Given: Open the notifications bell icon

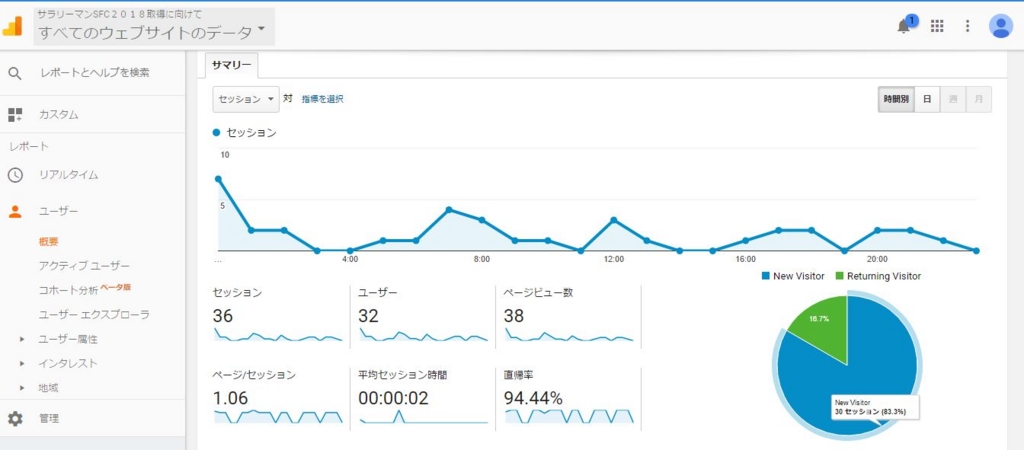Looking at the screenshot, I should point(904,26).
